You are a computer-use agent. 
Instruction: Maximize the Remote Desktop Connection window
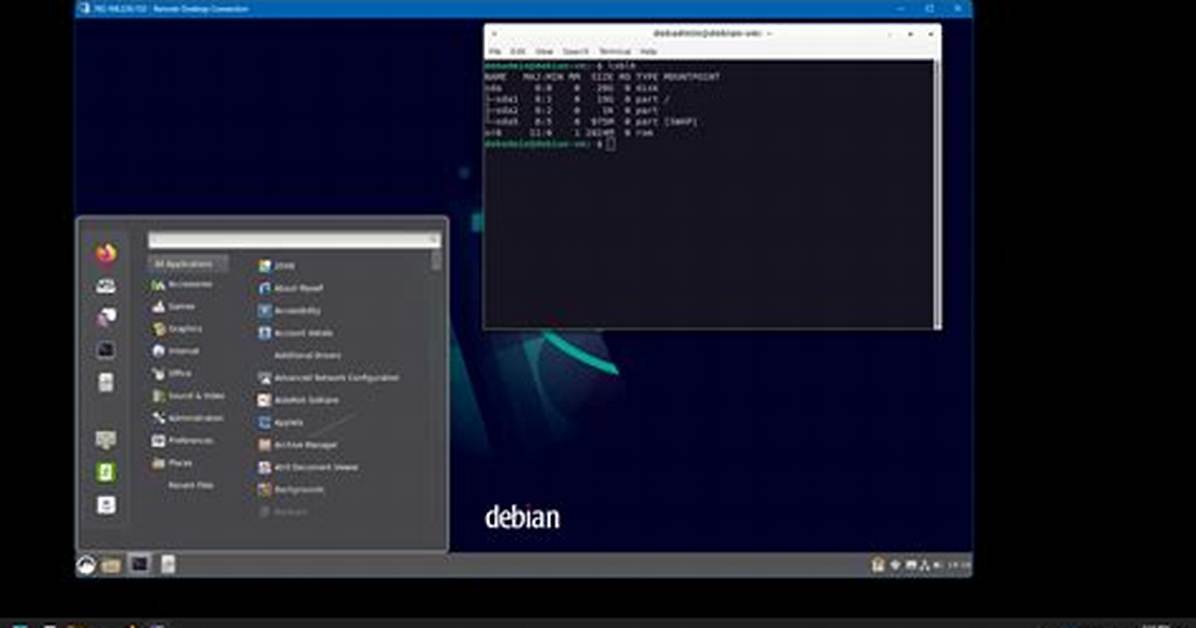[929, 8]
